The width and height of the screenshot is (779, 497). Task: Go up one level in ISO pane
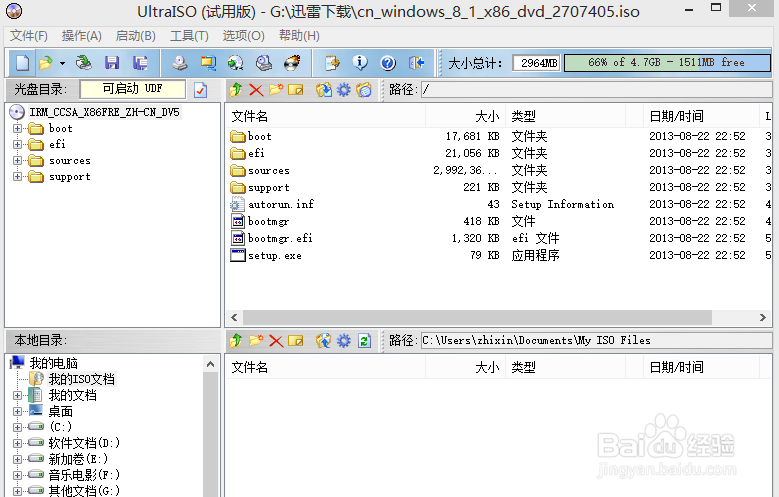point(236,89)
